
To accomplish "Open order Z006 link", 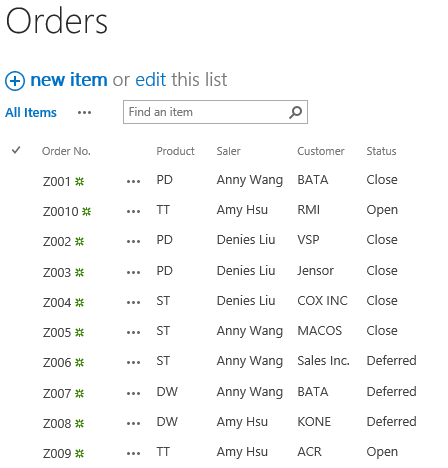I will (x=57, y=363).
